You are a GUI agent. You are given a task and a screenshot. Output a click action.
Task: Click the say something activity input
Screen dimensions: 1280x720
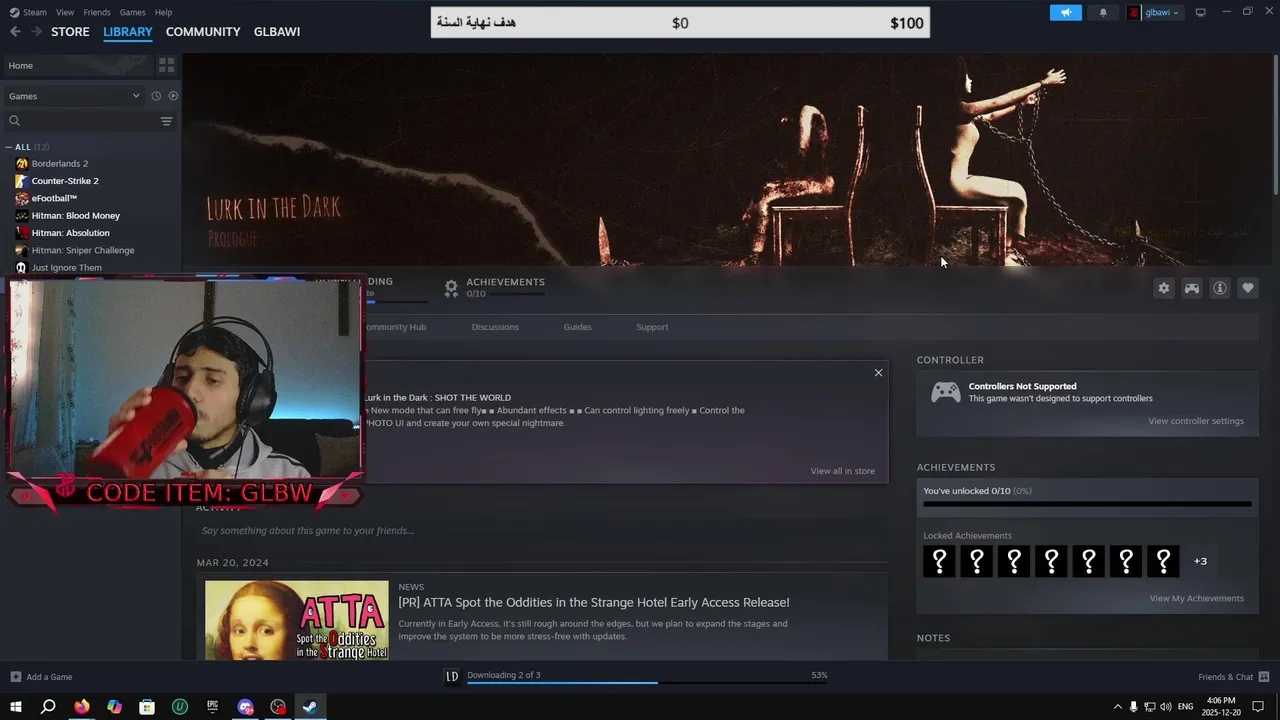point(540,530)
